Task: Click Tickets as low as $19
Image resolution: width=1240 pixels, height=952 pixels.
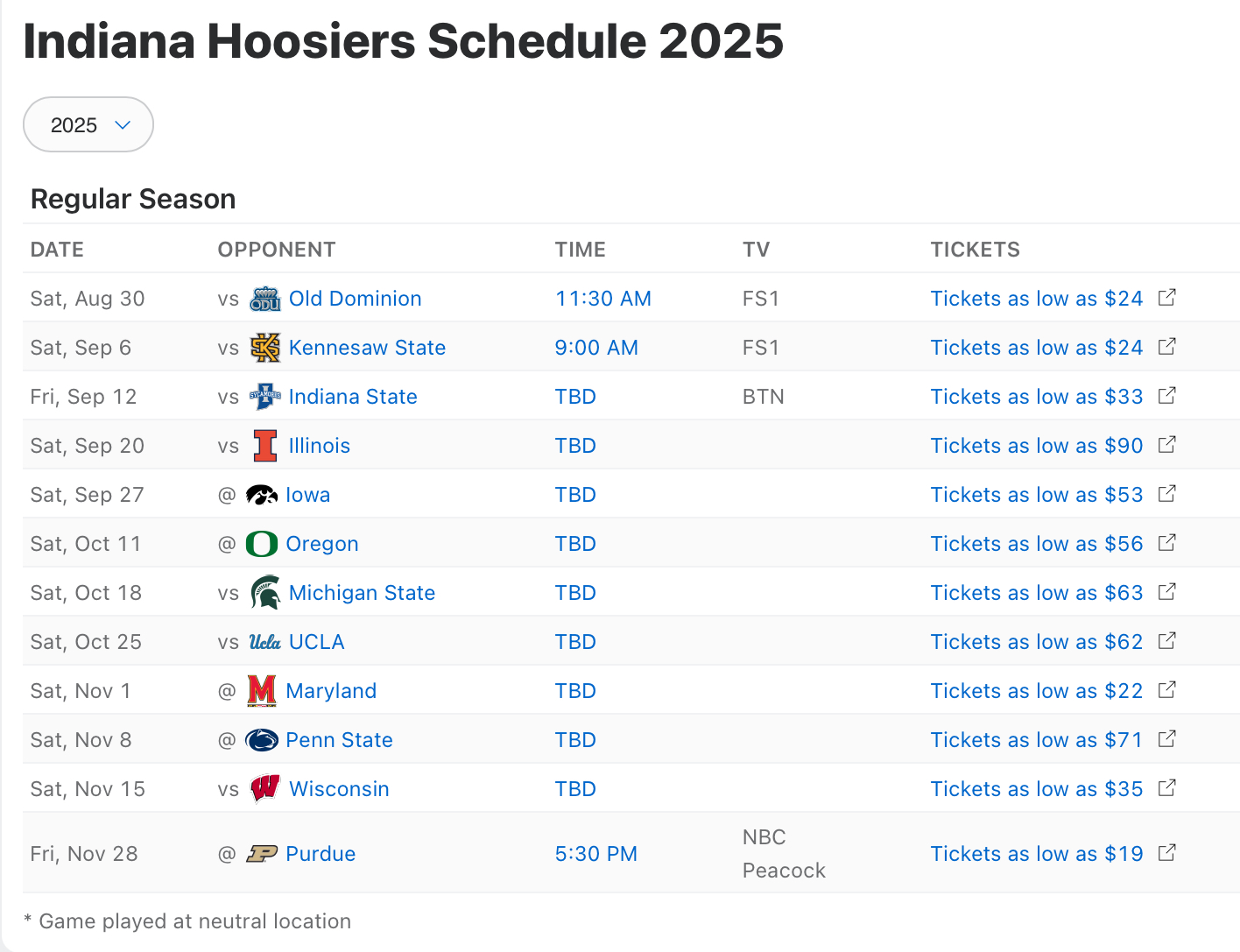Action: pos(1037,854)
